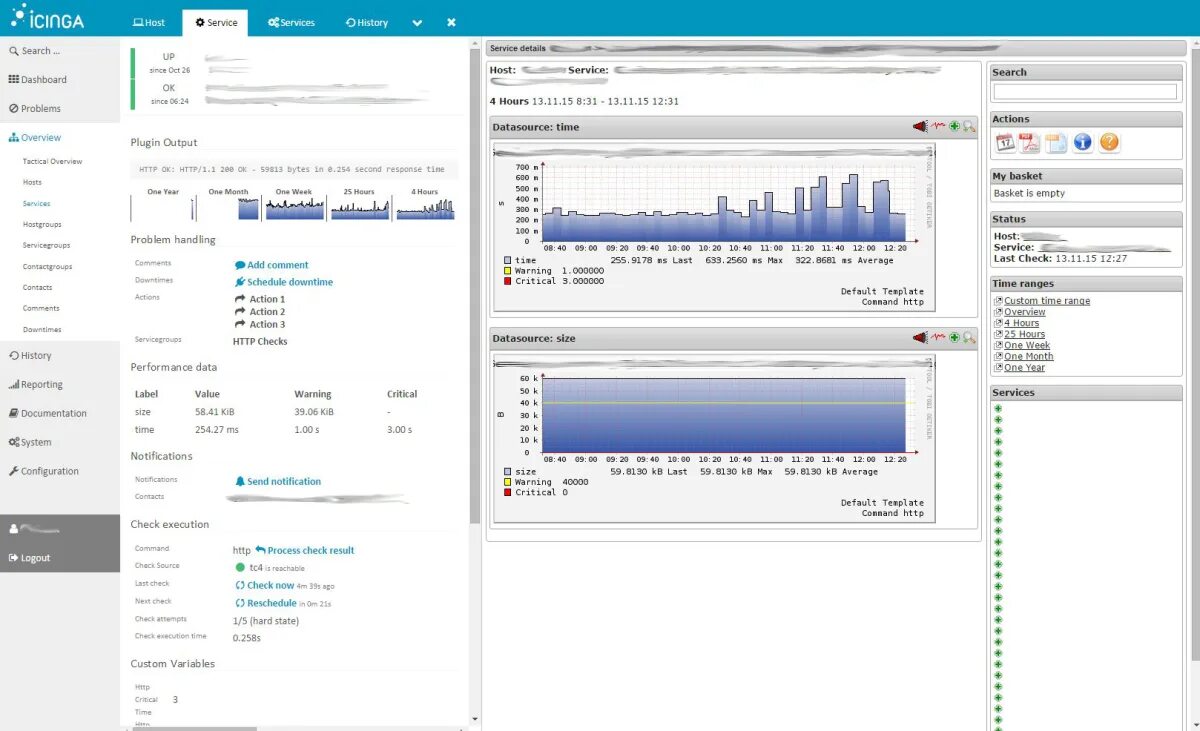Click the Icinga logo
Image resolution: width=1200 pixels, height=731 pixels.
click(x=48, y=16)
